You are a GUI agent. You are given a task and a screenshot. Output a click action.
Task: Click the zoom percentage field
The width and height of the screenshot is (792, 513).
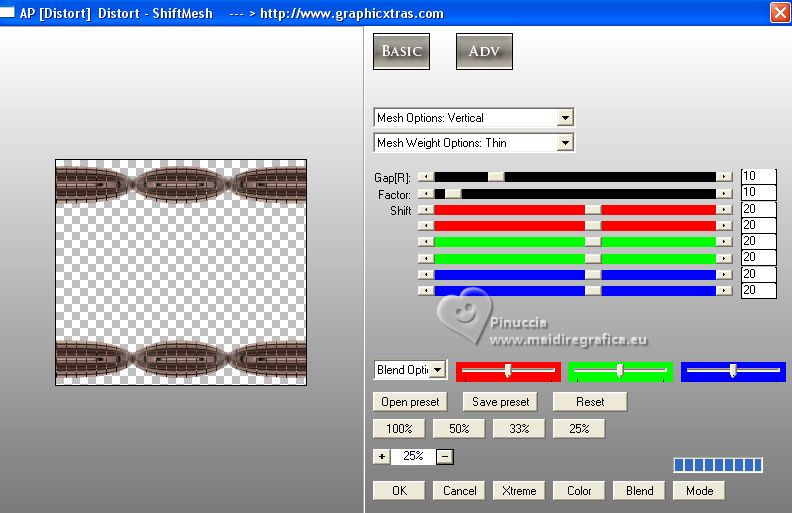click(x=413, y=456)
